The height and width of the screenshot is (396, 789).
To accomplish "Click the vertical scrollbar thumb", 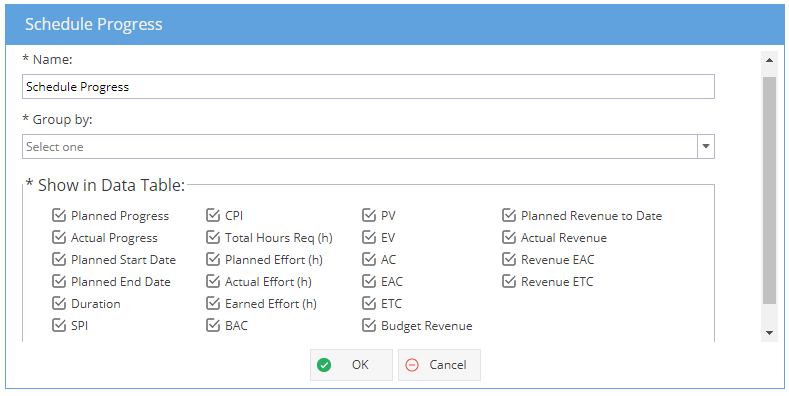I will pyautogui.click(x=769, y=191).
